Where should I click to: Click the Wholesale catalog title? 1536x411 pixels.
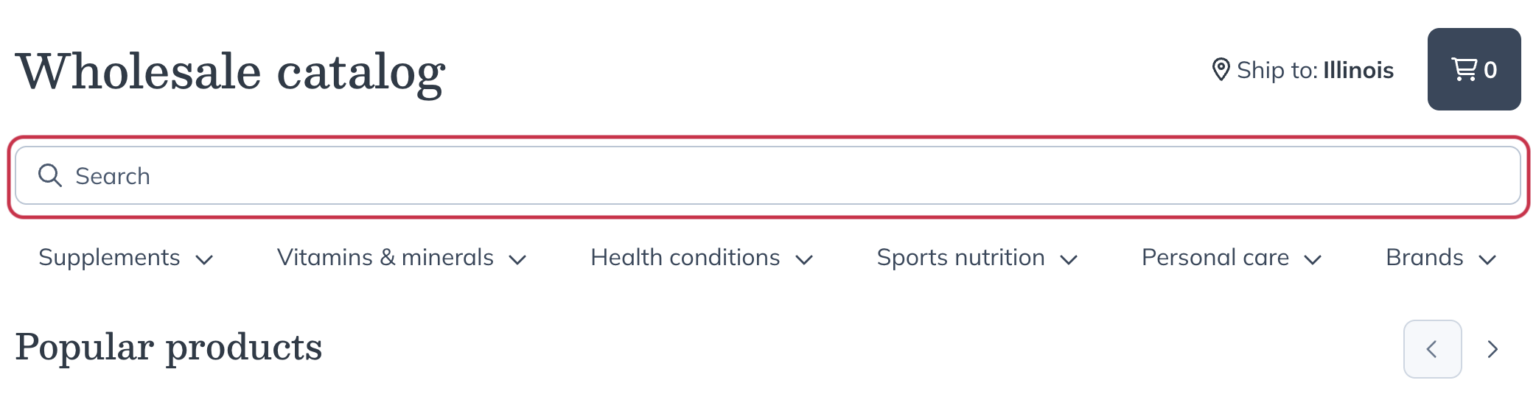[230, 72]
